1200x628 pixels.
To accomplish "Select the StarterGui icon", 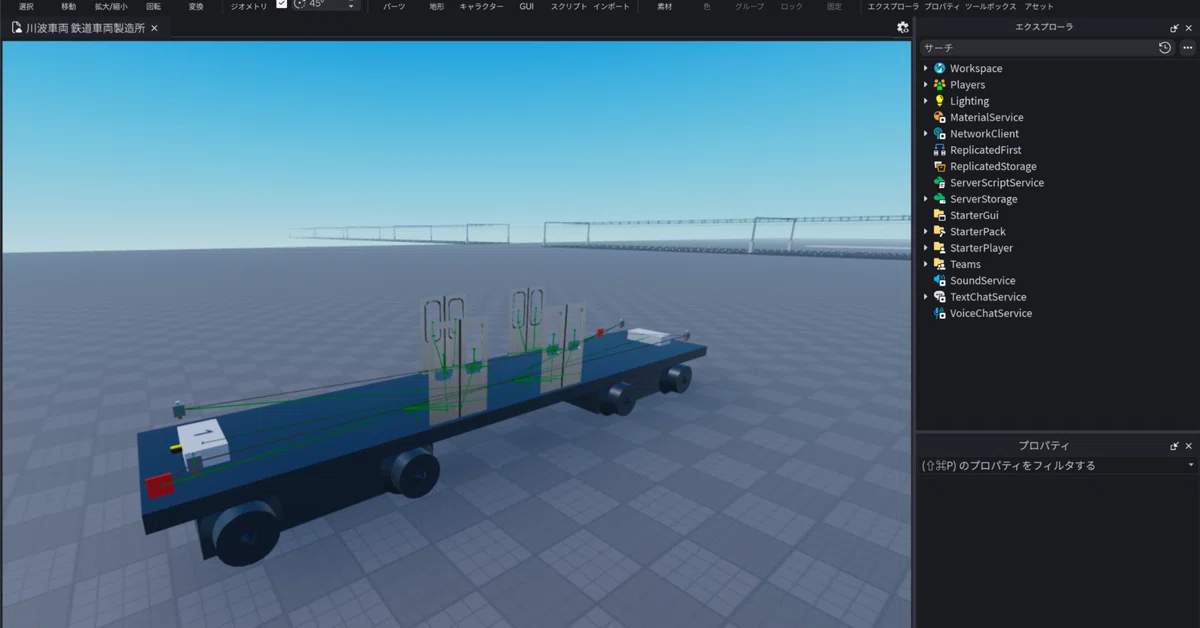I will tap(939, 215).
